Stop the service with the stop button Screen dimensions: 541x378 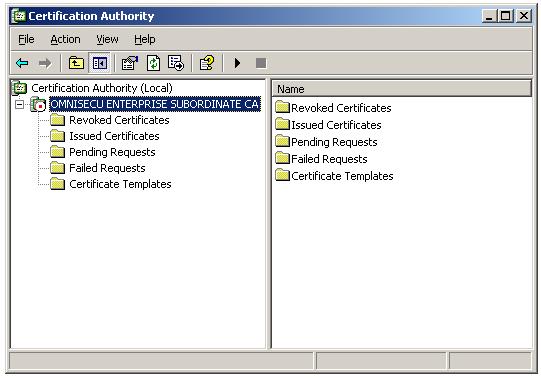261,63
